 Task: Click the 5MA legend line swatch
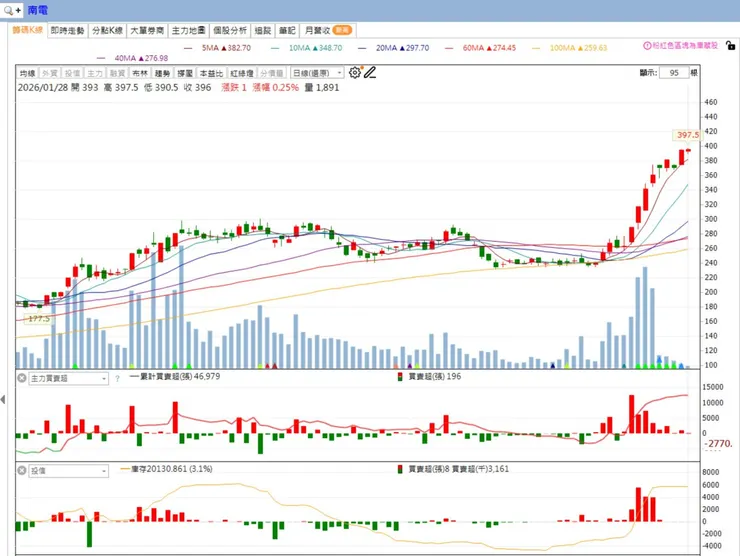point(188,48)
